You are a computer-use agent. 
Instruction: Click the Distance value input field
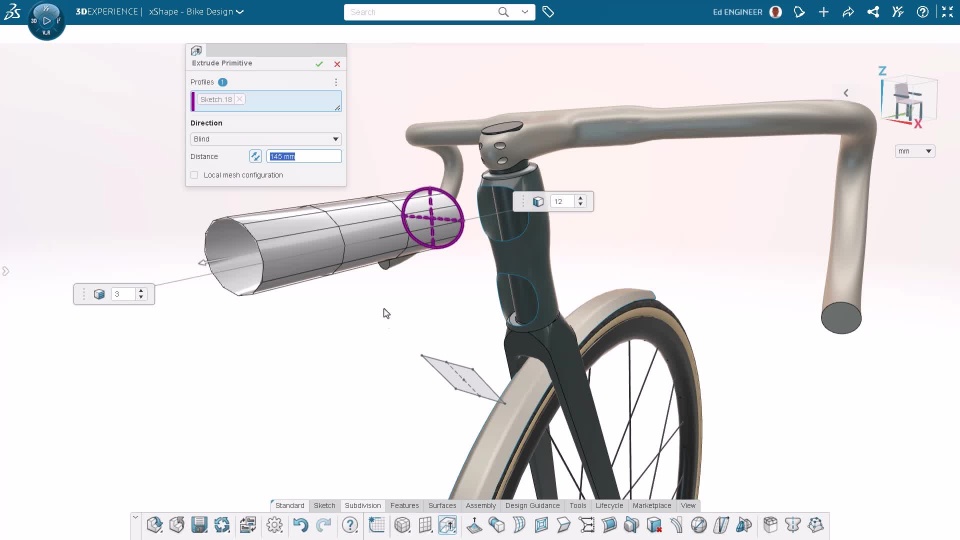304,156
